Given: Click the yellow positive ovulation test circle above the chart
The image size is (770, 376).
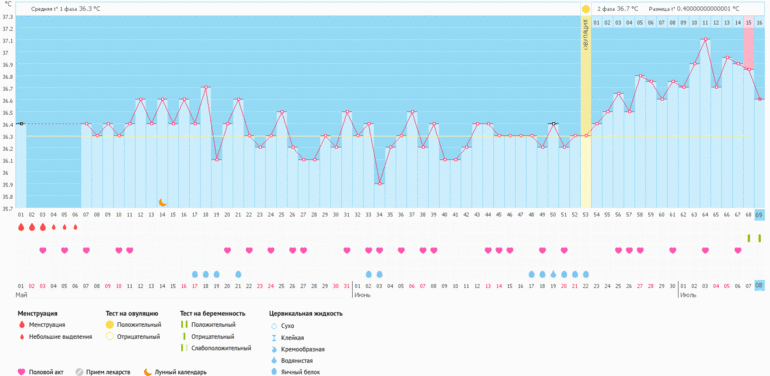Looking at the screenshot, I should (585, 9).
